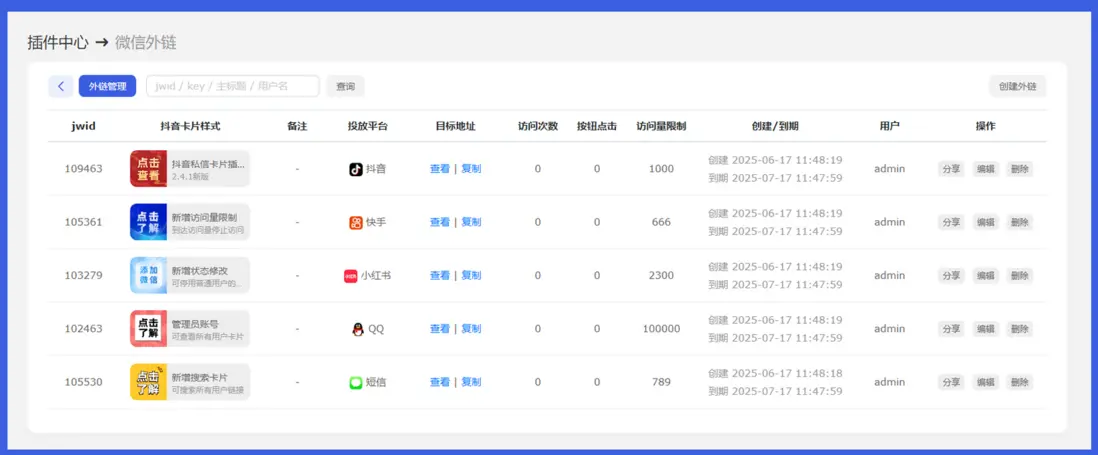Click the 添加微信 card thumbnail
Screen dimensions: 1098x455
[x=148, y=275]
